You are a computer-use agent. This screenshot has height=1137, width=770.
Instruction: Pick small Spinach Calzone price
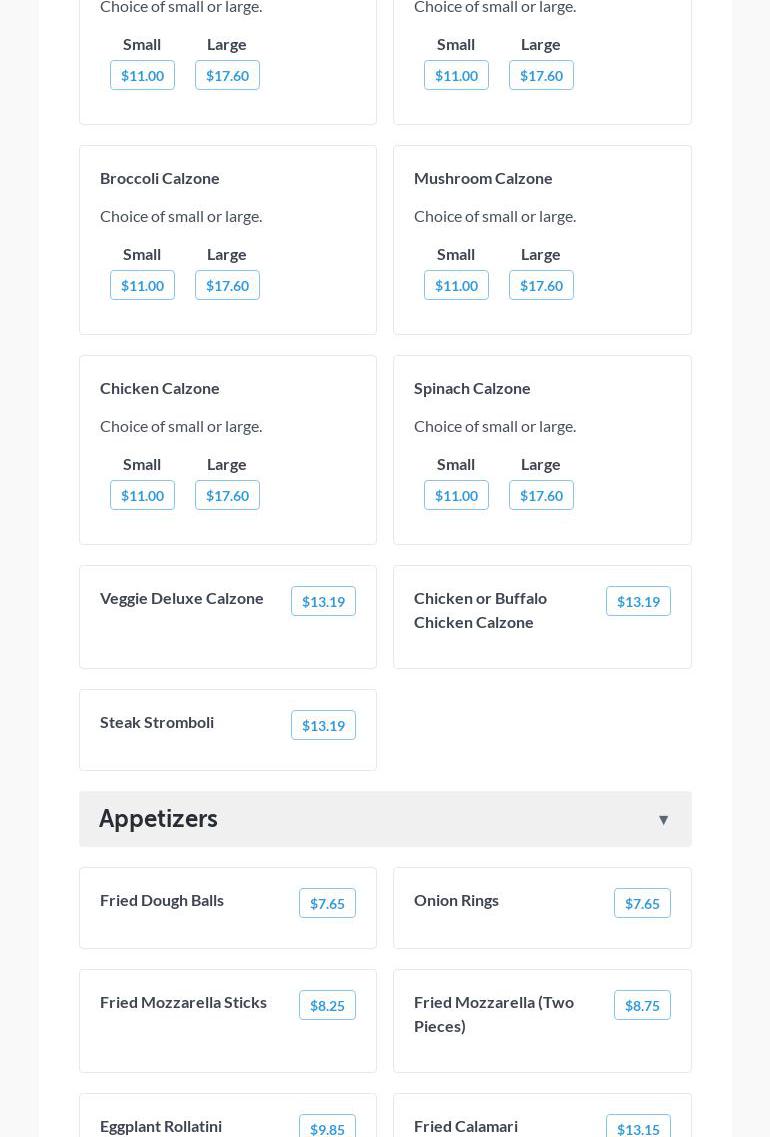pos(456,496)
